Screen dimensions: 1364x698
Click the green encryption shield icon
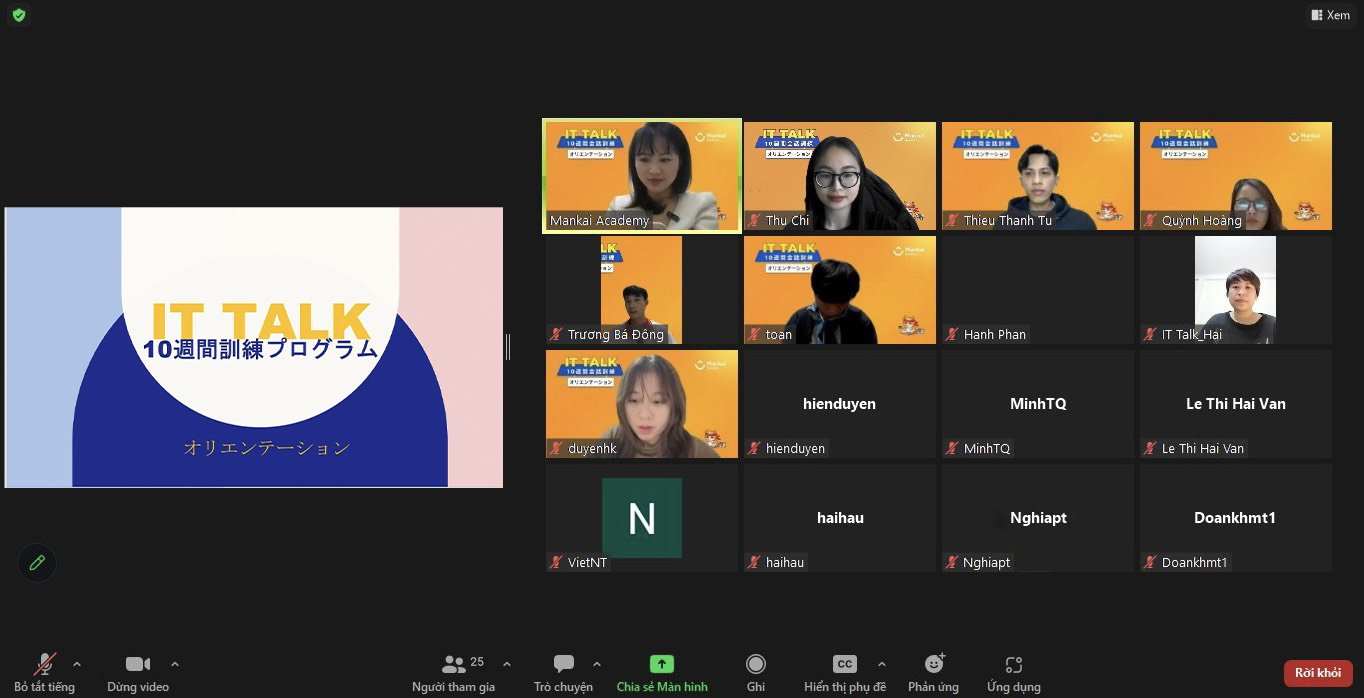click(19, 15)
